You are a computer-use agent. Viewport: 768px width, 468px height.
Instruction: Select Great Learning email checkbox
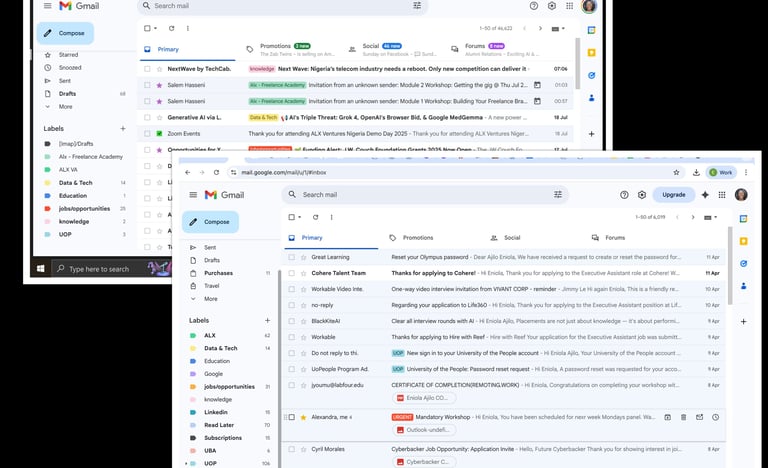click(x=291, y=257)
